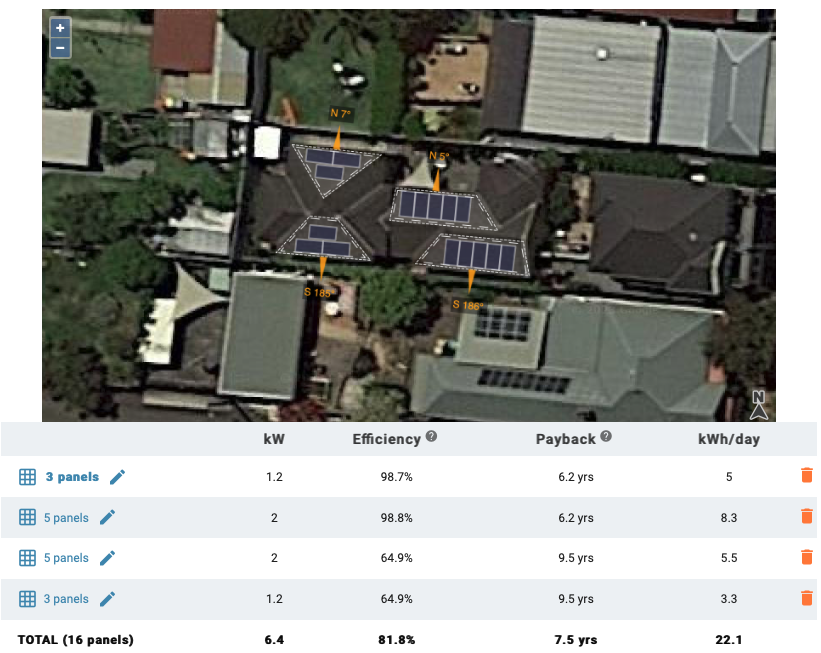
Task: Click the TOTAL (16 panels) label
Action: [x=76, y=640]
